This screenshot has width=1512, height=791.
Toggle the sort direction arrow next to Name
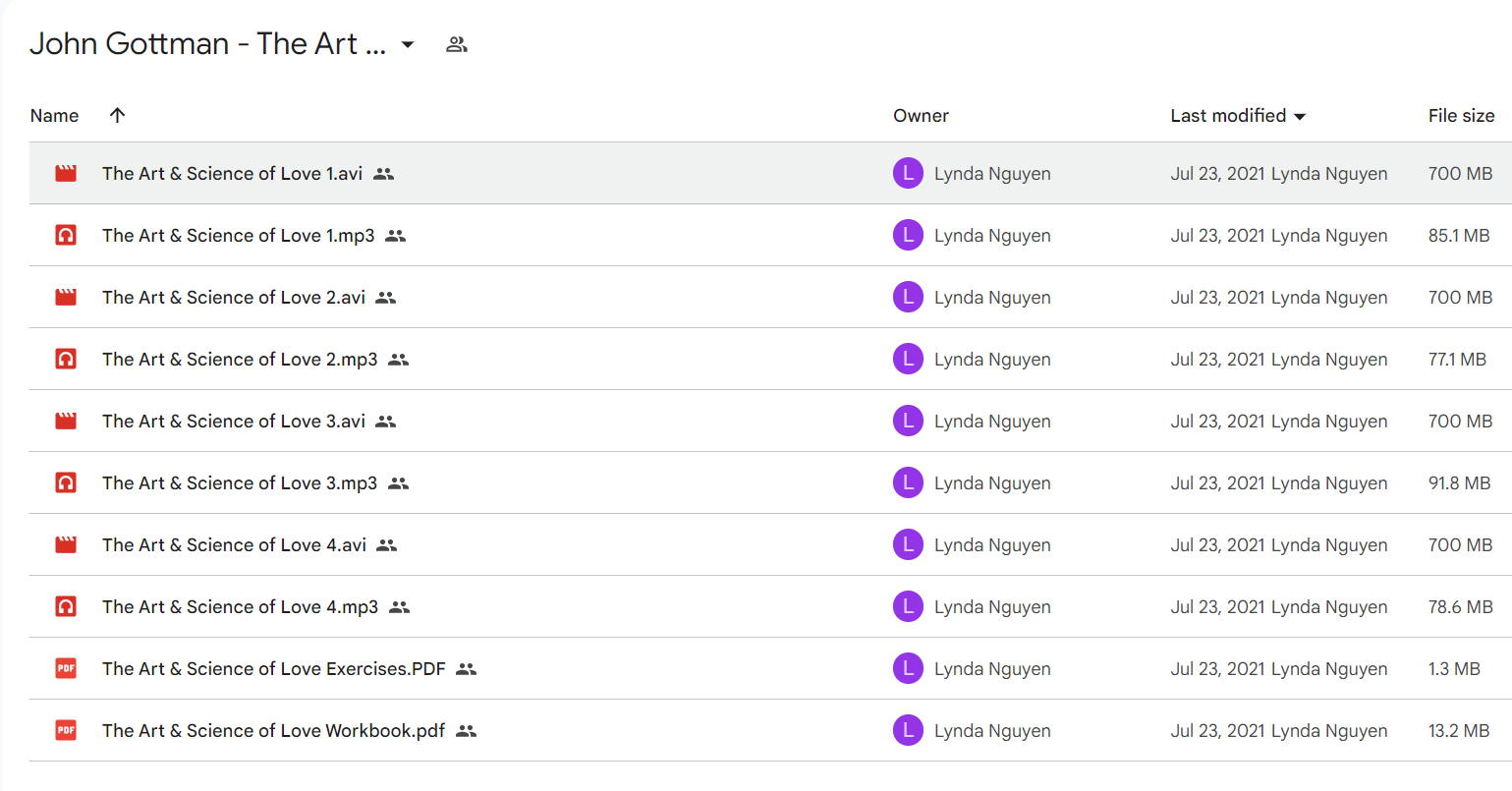[x=117, y=115]
